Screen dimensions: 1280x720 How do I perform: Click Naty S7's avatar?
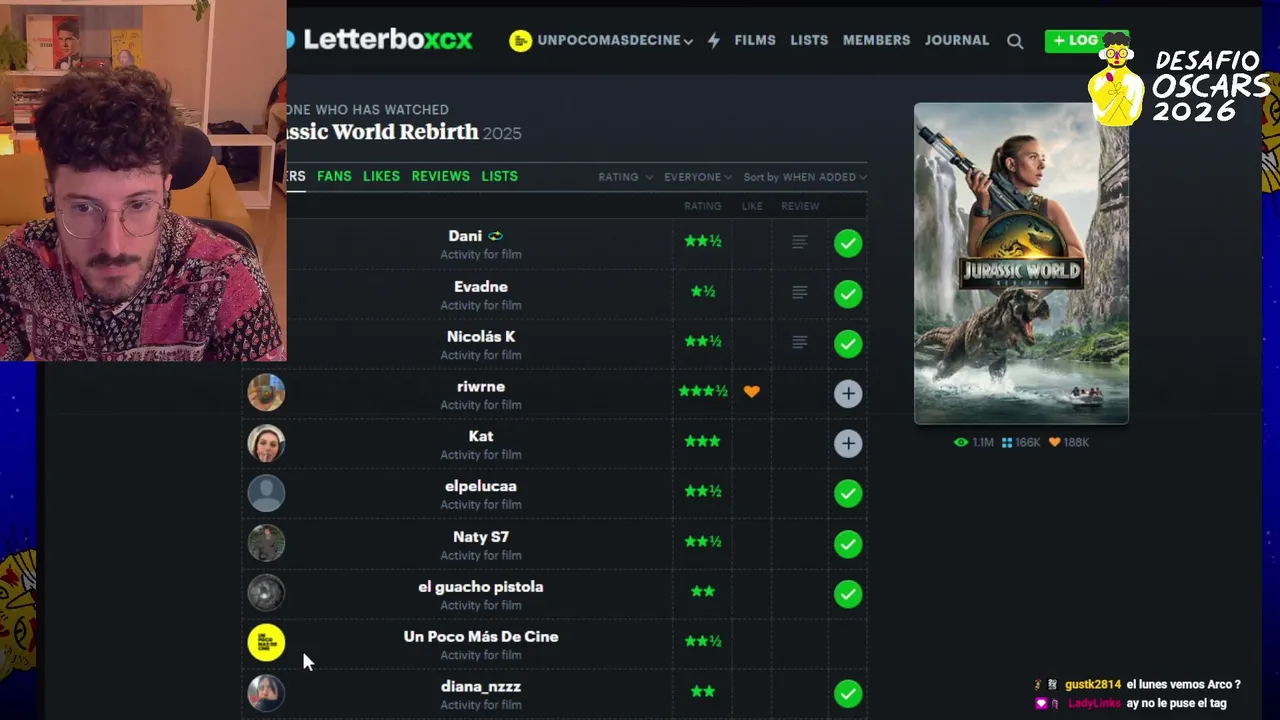click(266, 543)
